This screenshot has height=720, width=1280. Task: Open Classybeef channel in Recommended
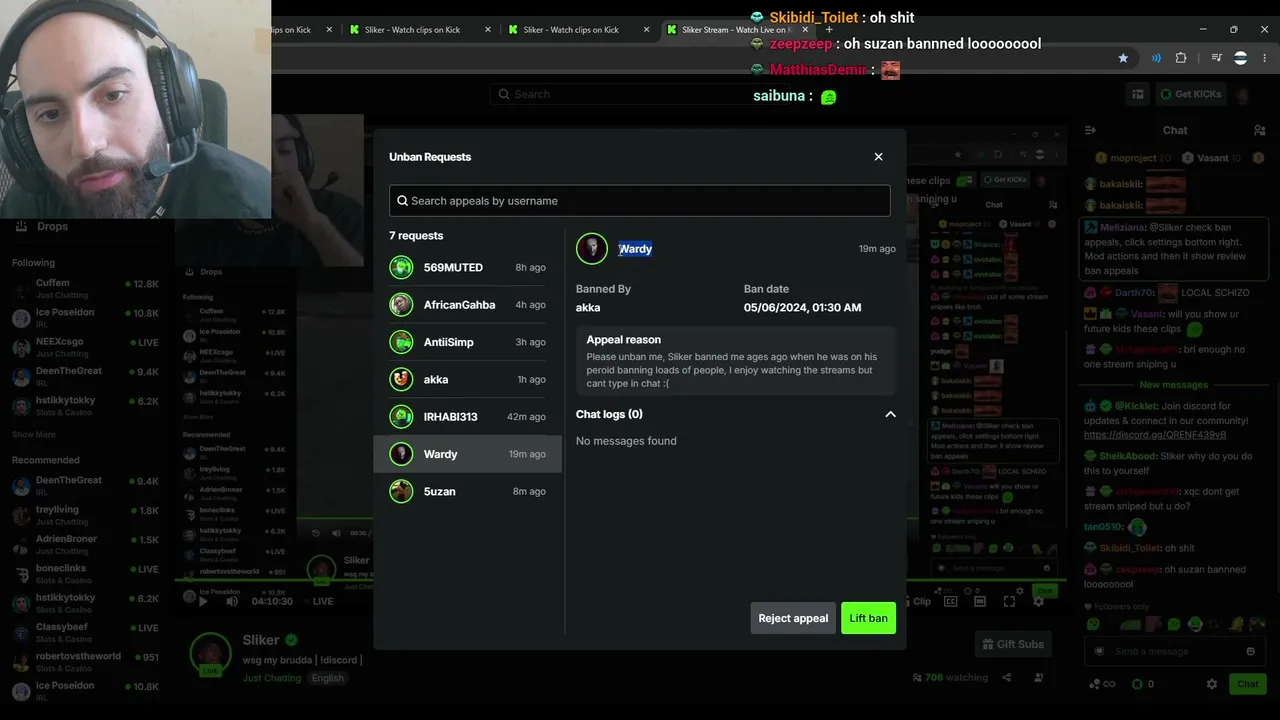pyautogui.click(x=85, y=632)
